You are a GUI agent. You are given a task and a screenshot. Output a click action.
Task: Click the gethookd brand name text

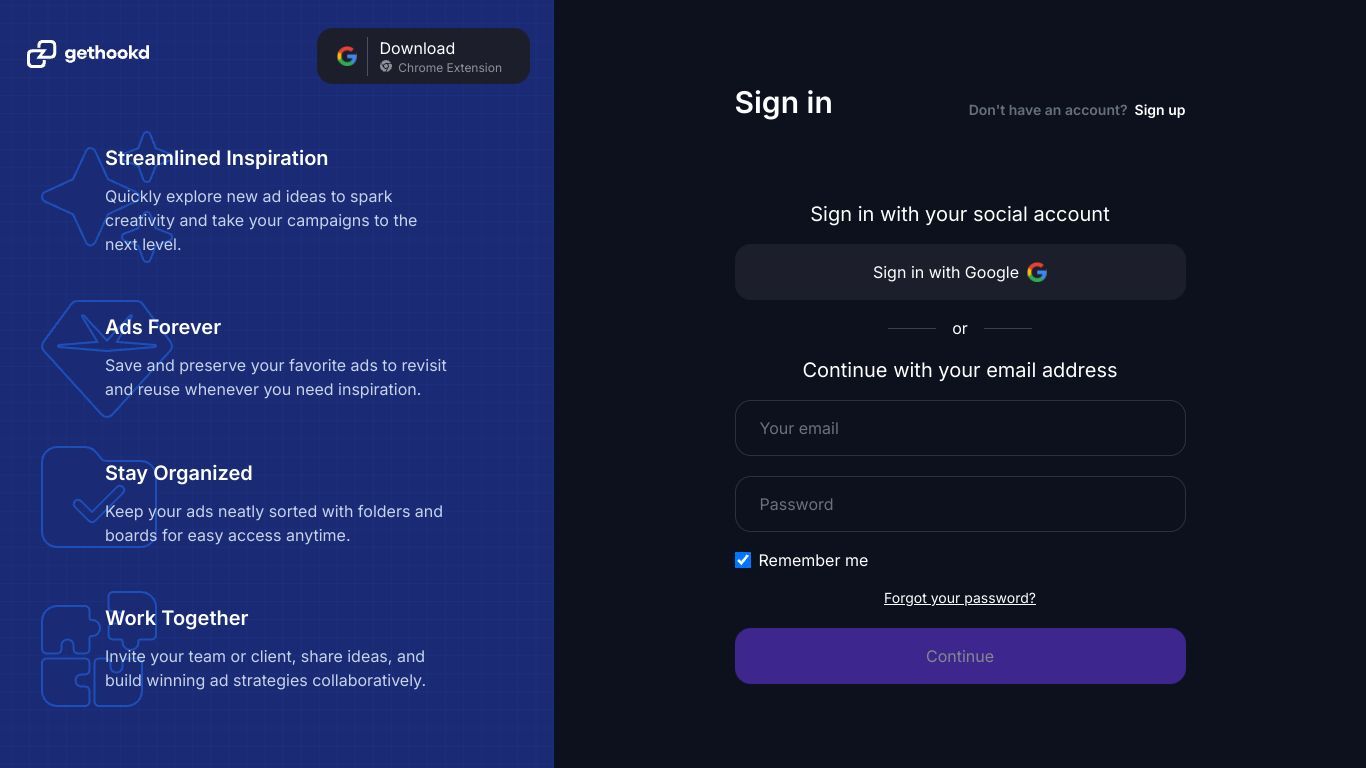pyautogui.click(x=107, y=53)
